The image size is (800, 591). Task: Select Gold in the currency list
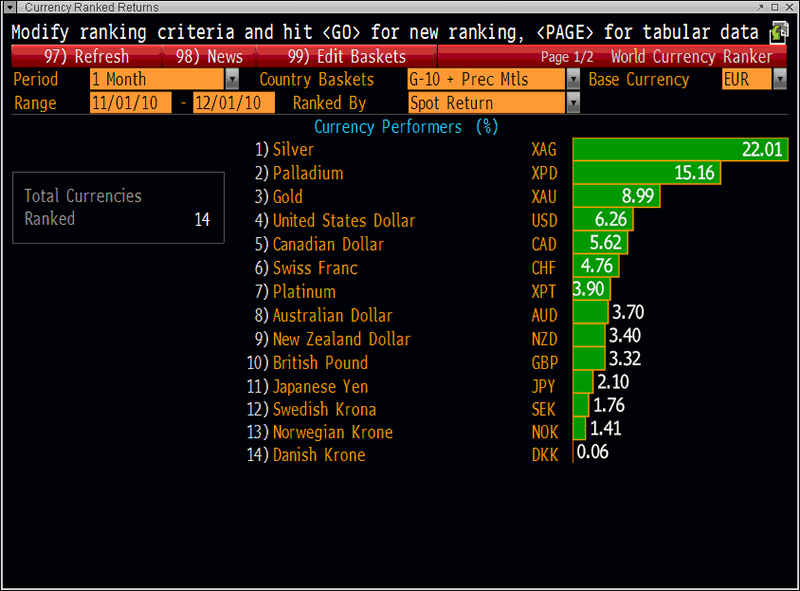[287, 197]
